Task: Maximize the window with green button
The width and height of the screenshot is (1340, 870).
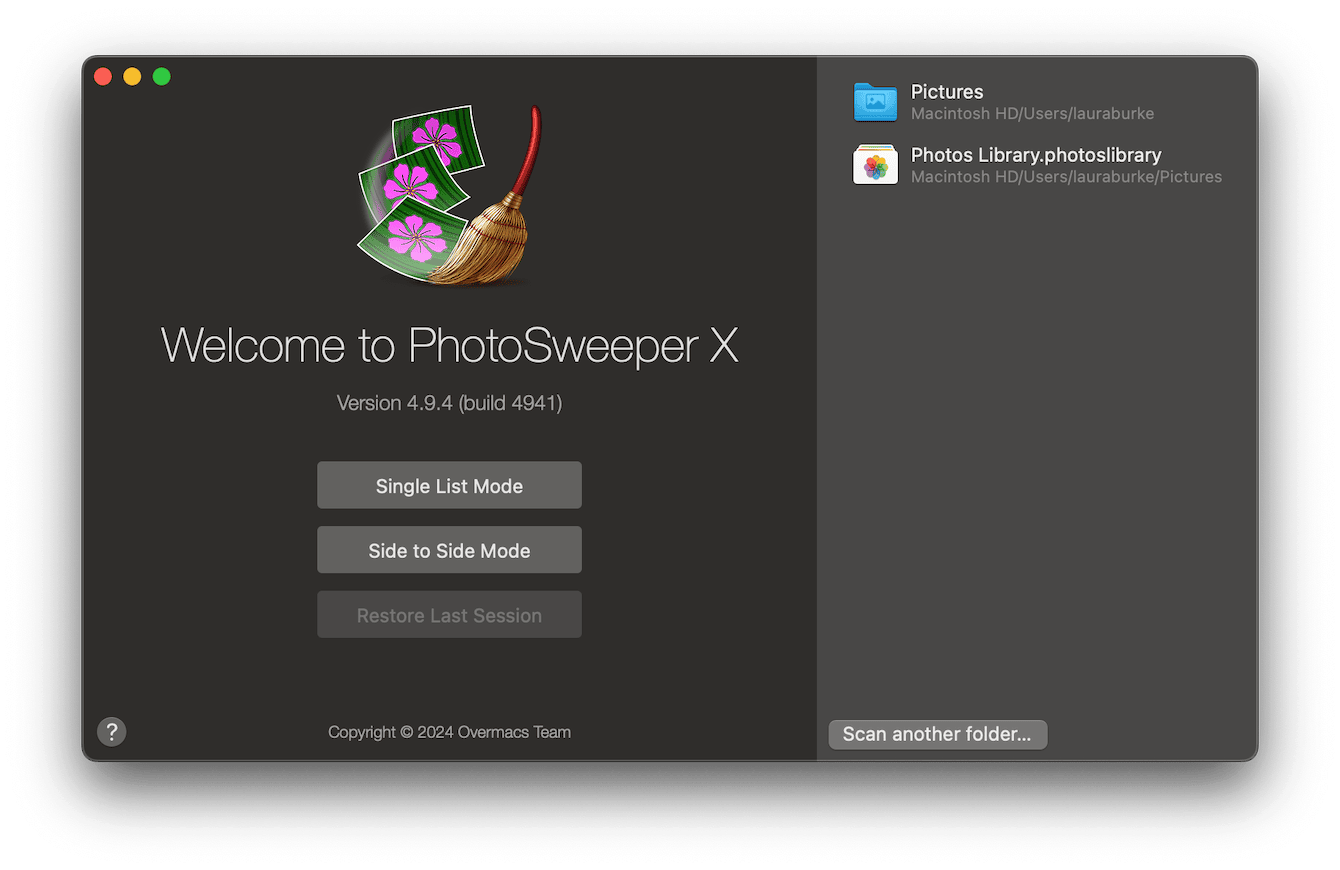Action: (x=161, y=76)
